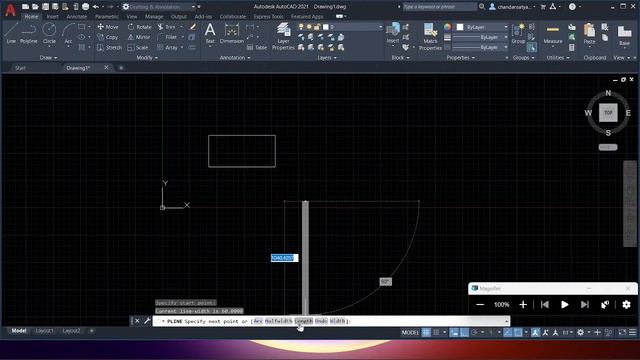Click the Scale tool
640x360 pixels.
click(x=138, y=48)
